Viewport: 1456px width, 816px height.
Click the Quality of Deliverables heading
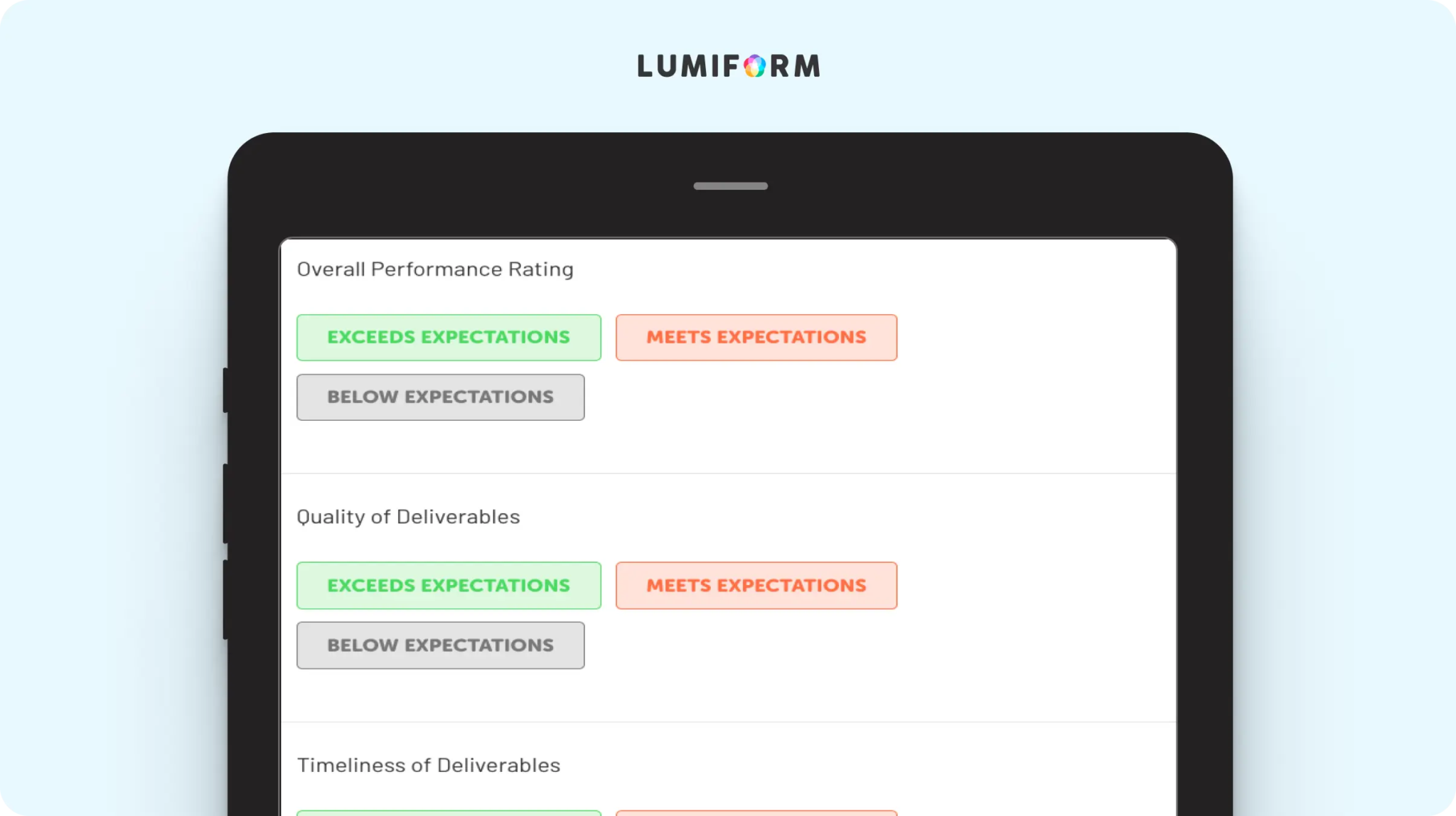pos(408,517)
